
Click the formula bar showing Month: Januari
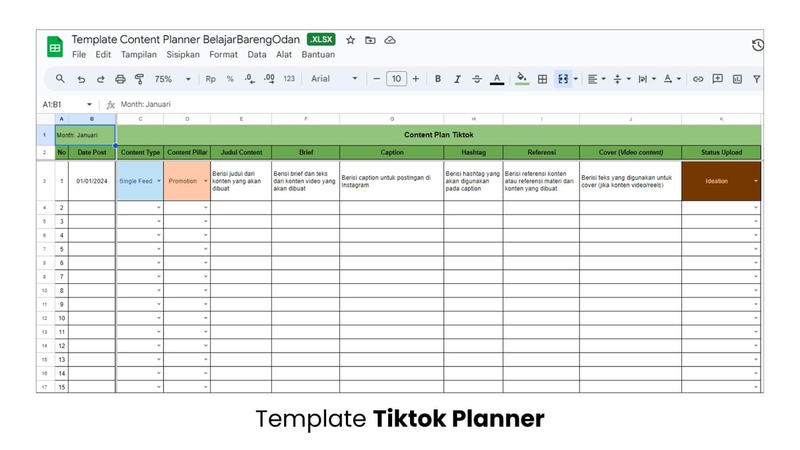click(439, 105)
